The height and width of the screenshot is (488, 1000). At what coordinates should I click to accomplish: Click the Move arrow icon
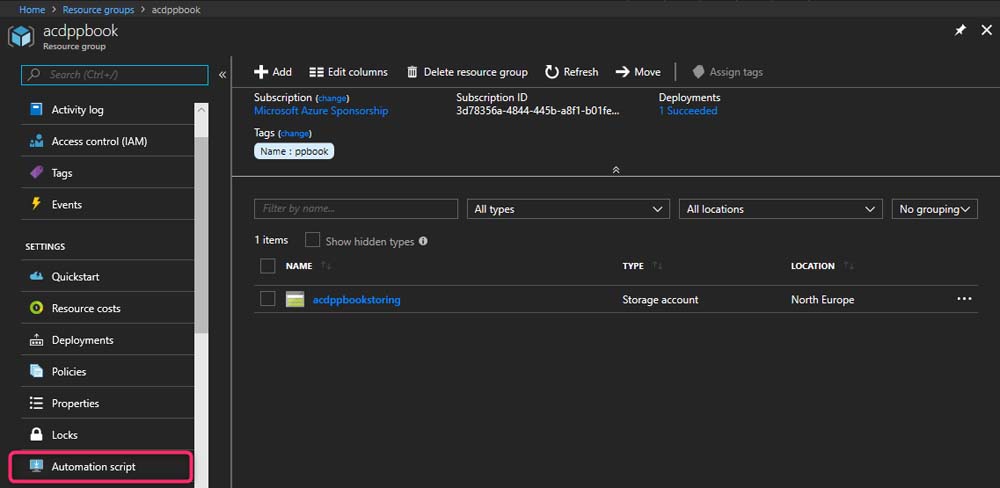pos(622,72)
